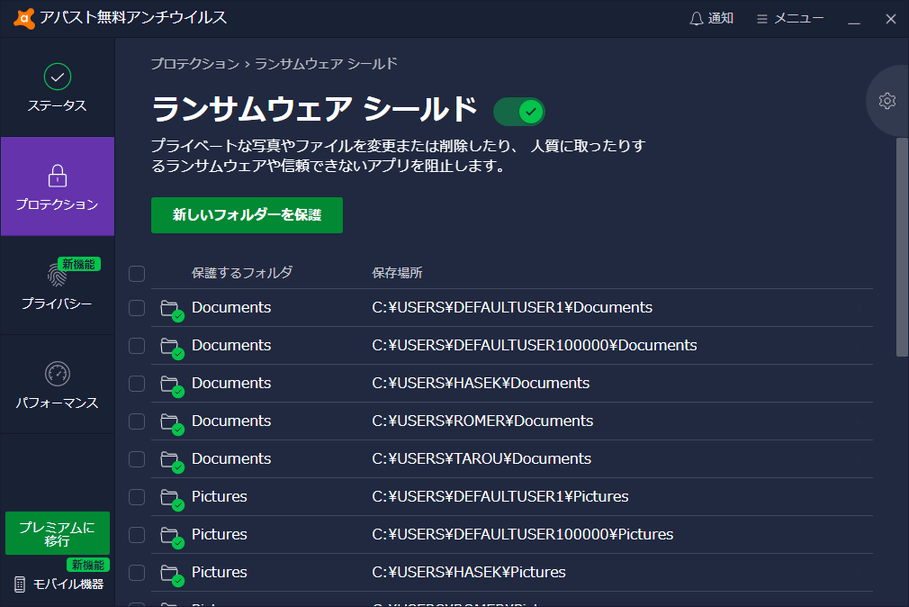Click folder icon for DEFAULTUSER1 Documents
The height and width of the screenshot is (607, 909).
pos(172,310)
